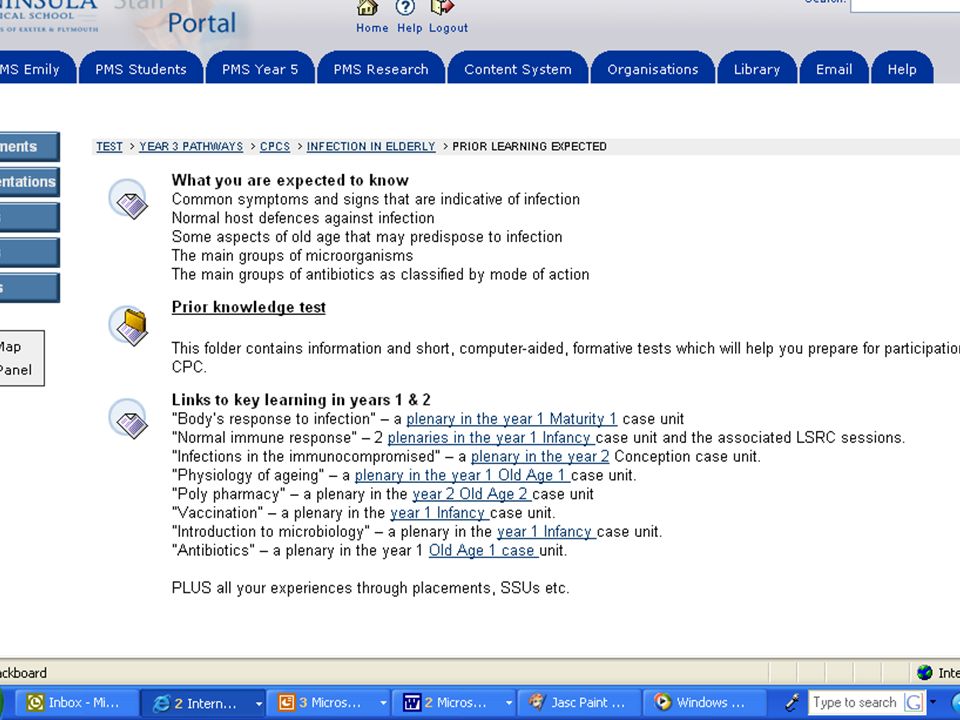Click YEAR 3 PATHWAYS breadcrumb
The image size is (960, 720).
pos(191,146)
